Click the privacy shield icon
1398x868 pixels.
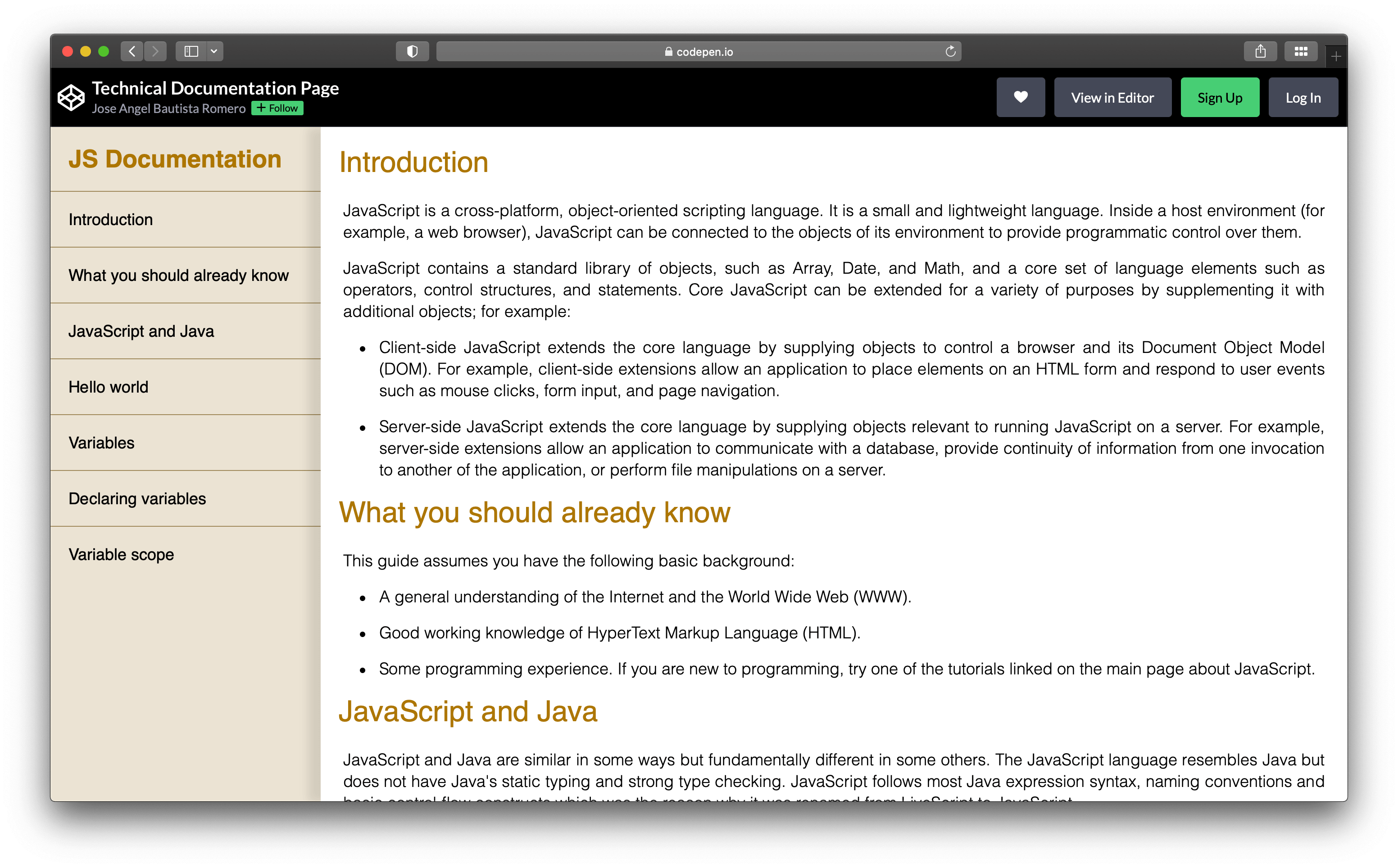[x=412, y=52]
